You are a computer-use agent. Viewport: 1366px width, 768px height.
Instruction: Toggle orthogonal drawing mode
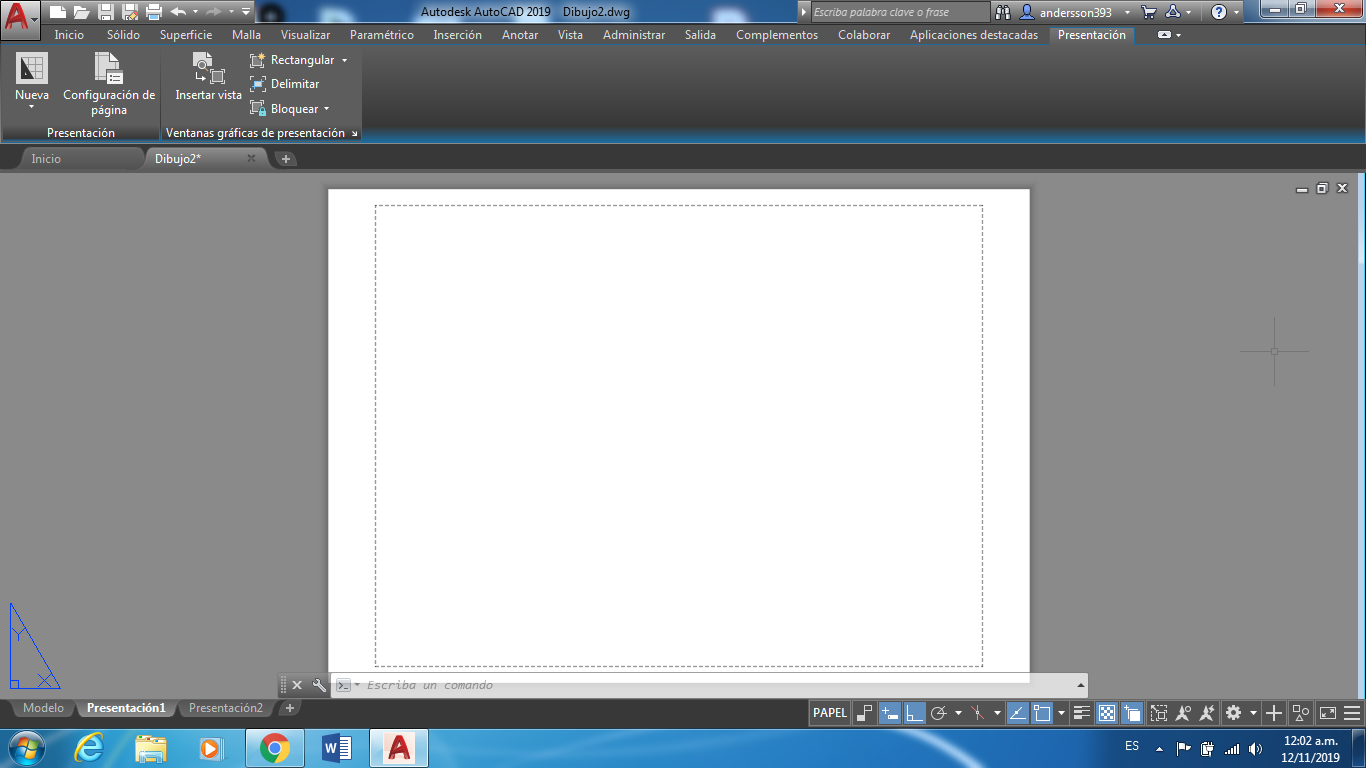[x=917, y=713]
